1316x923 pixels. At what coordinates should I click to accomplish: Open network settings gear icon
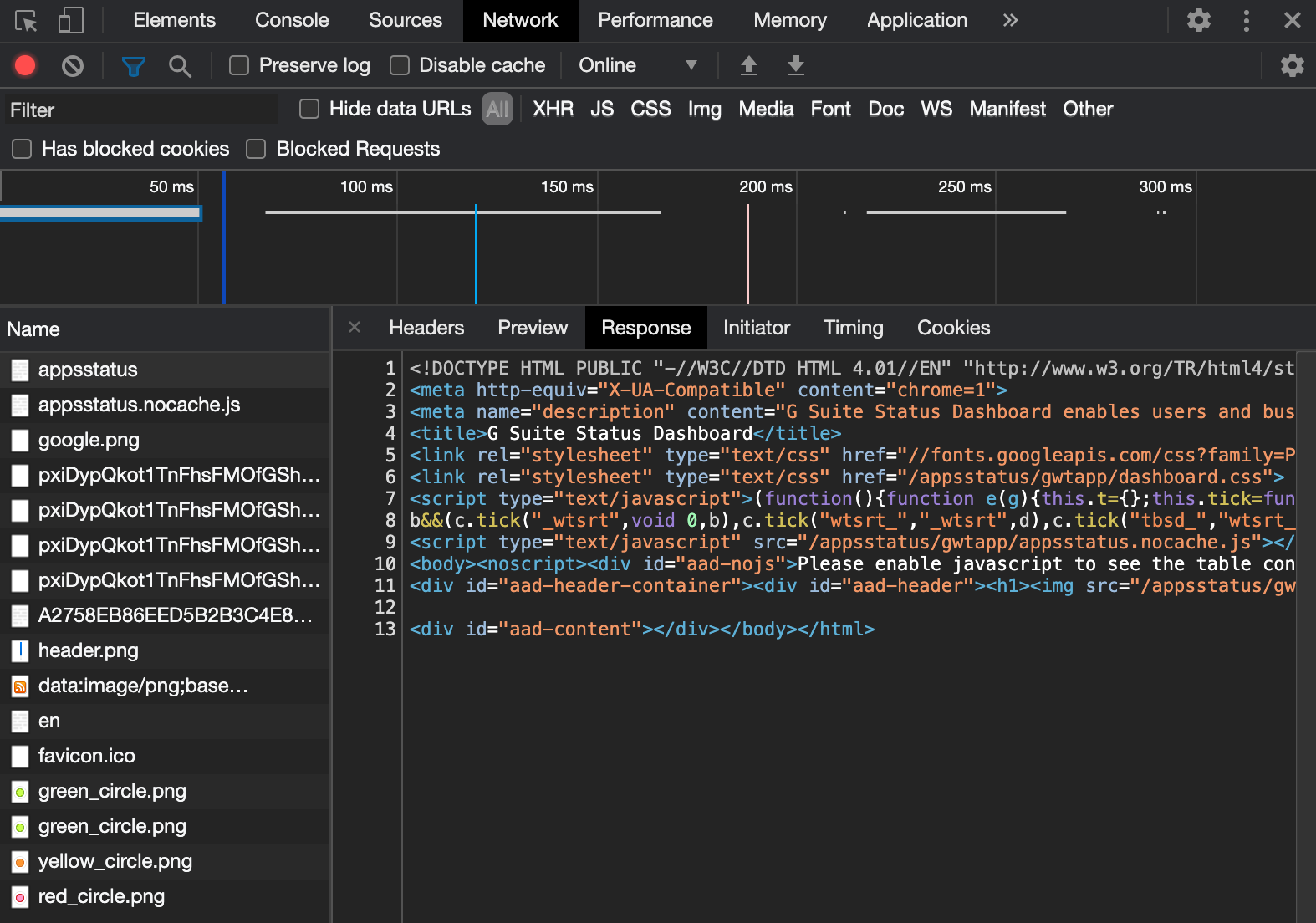point(1292,65)
